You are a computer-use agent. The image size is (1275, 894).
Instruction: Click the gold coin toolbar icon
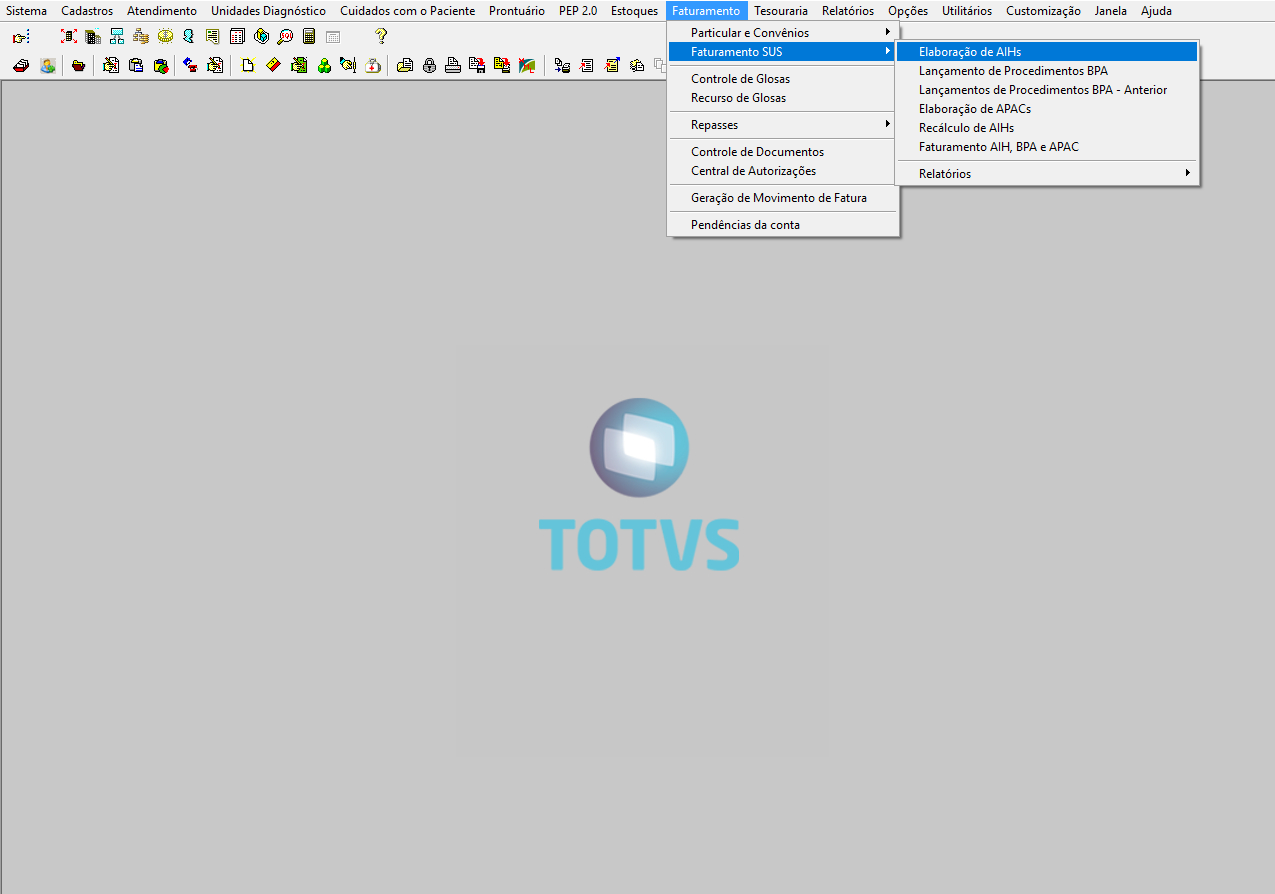pyautogui.click(x=165, y=37)
